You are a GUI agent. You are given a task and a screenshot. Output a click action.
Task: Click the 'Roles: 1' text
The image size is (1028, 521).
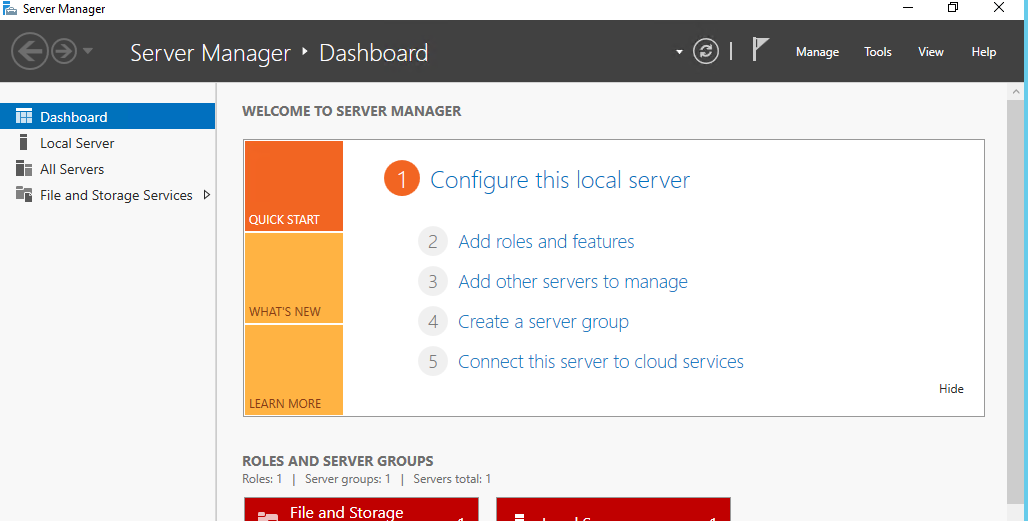click(x=262, y=479)
